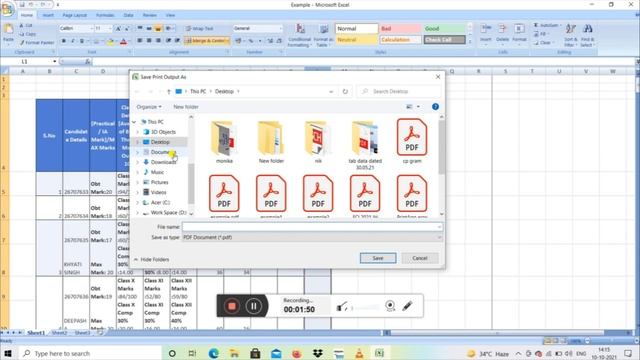Viewport: 640px width, 360px height.
Task: Apply the yellow fill color bucket
Action: click(x=111, y=41)
